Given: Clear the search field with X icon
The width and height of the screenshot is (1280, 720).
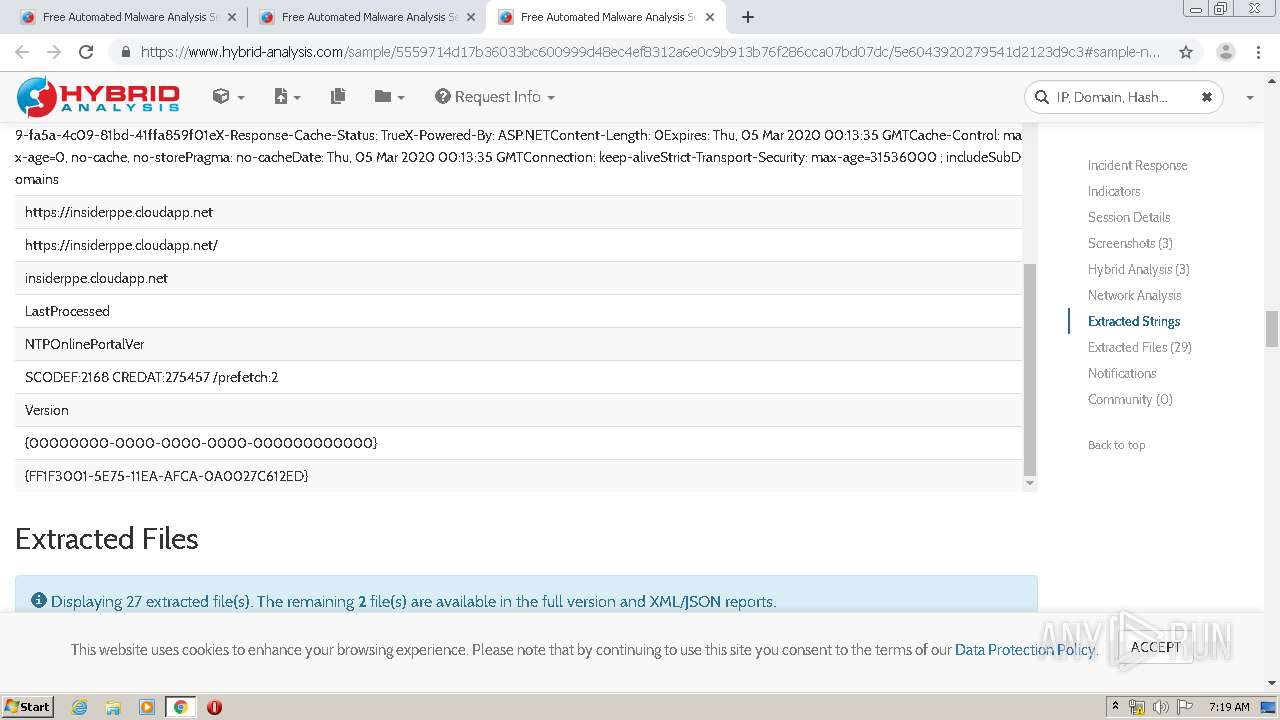Looking at the screenshot, I should 1206,97.
